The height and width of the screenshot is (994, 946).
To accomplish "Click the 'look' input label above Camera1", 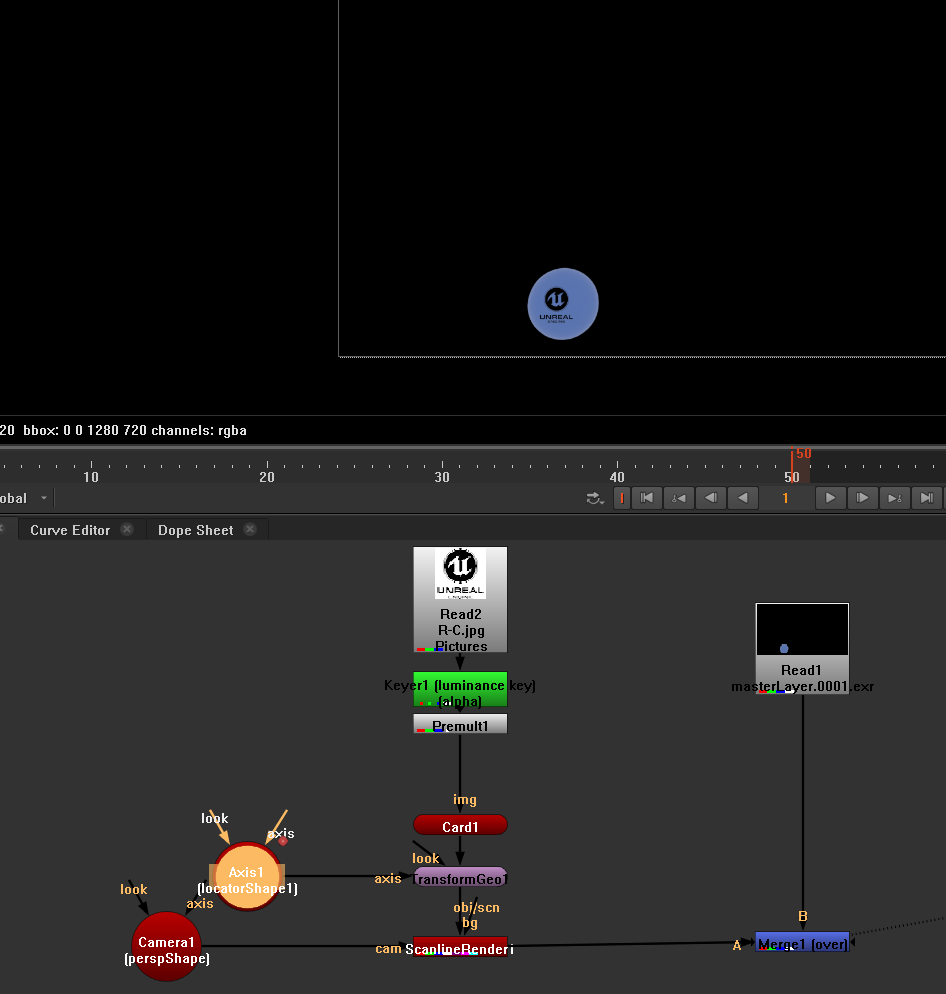I will point(134,889).
